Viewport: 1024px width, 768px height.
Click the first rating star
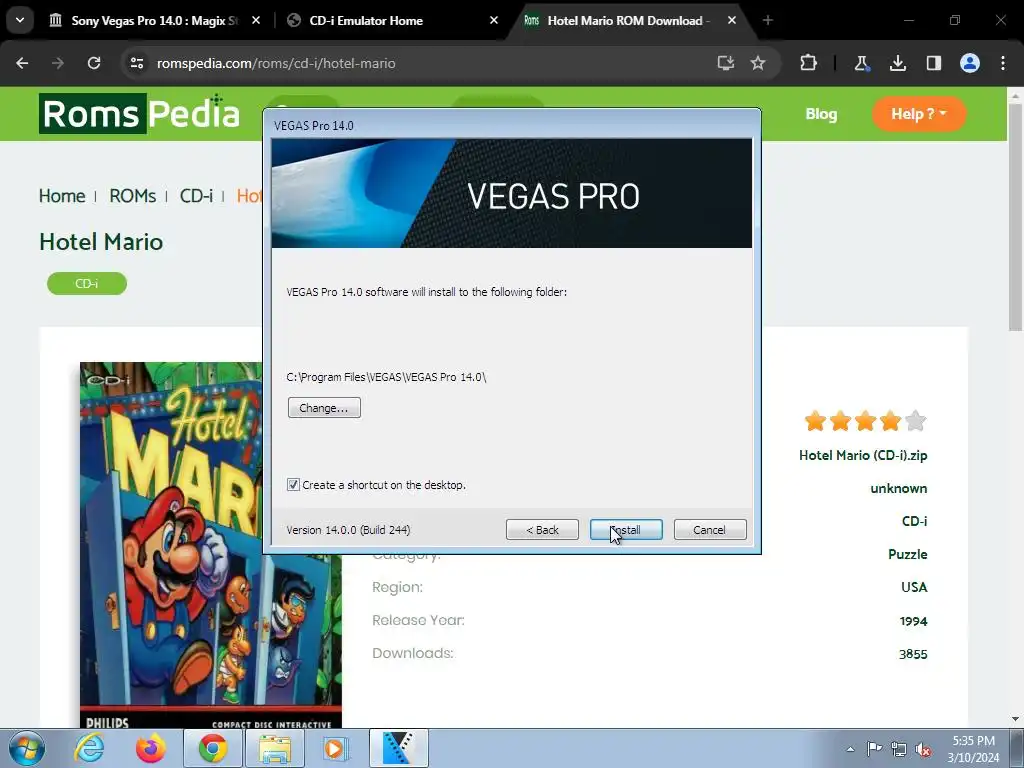[x=815, y=421]
